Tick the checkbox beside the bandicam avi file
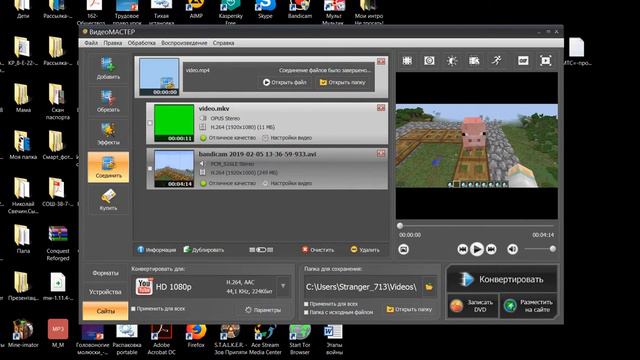The image size is (640, 360). pyautogui.click(x=150, y=168)
